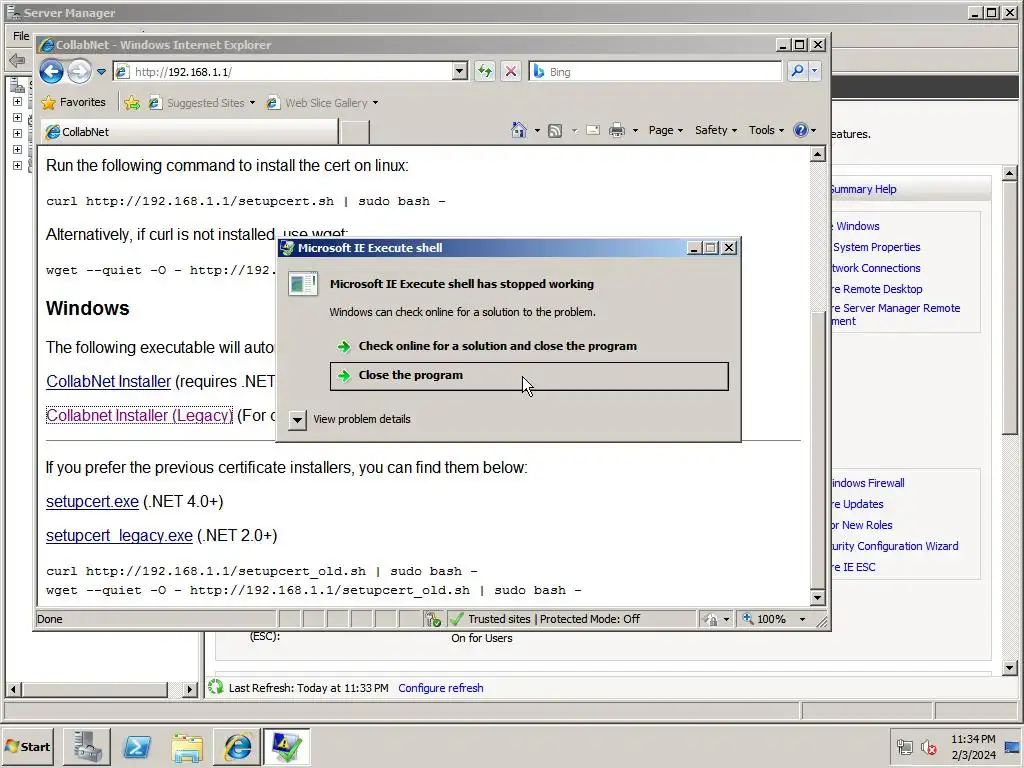Expand the first Server Manager tree node
This screenshot has width=1024, height=768.
tap(18, 102)
